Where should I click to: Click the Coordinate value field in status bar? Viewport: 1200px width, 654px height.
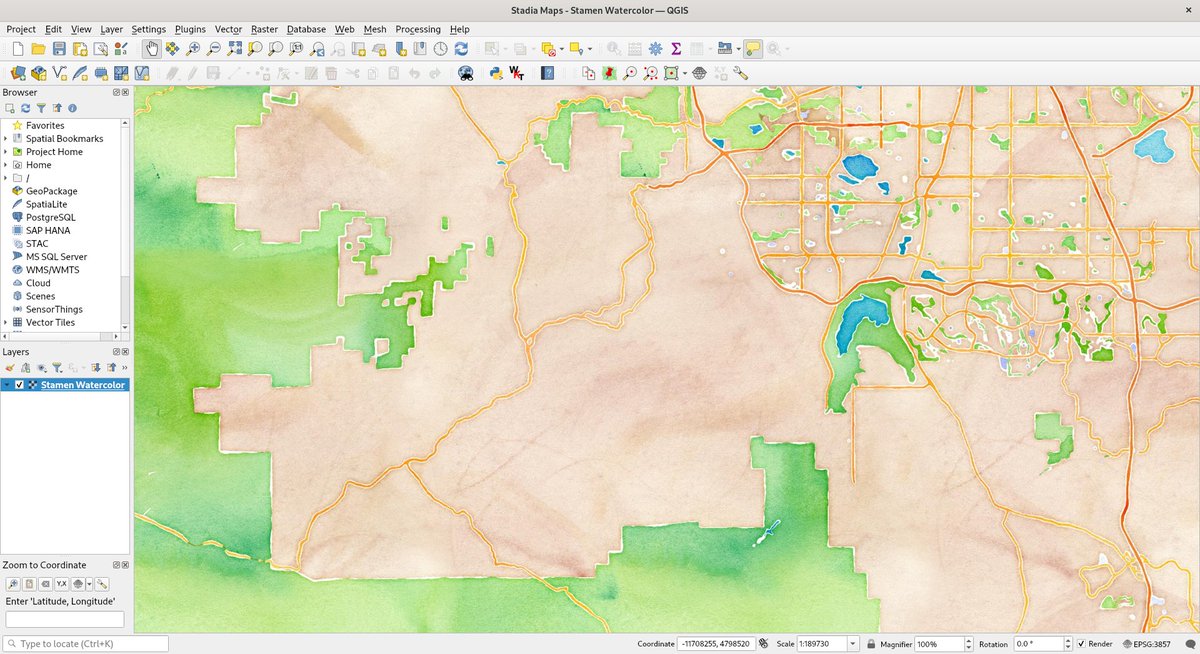[715, 644]
